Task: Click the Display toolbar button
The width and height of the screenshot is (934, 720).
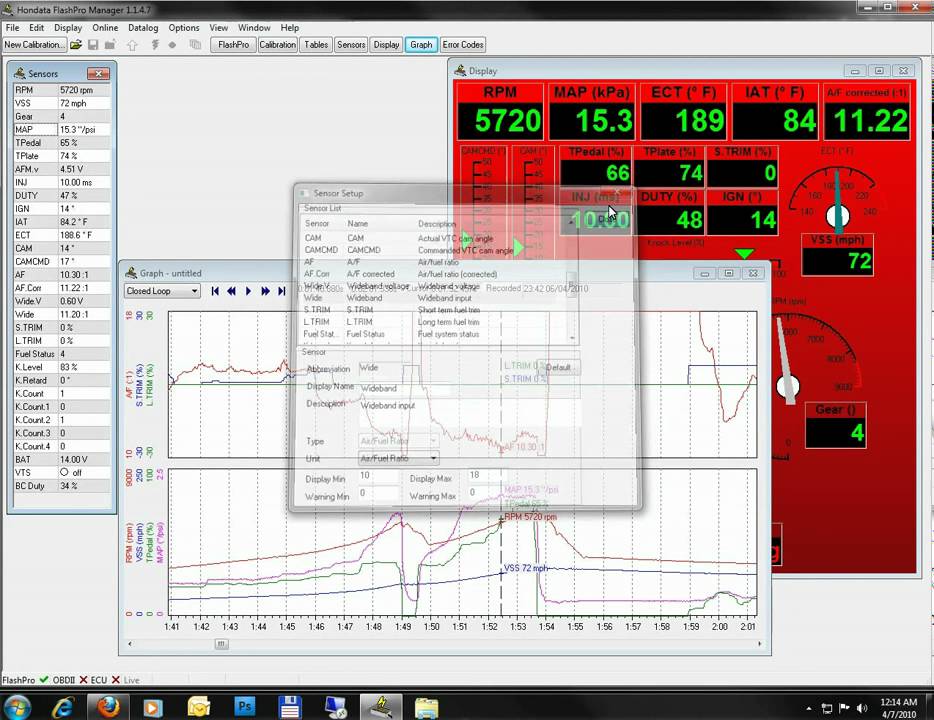Action: coord(386,45)
